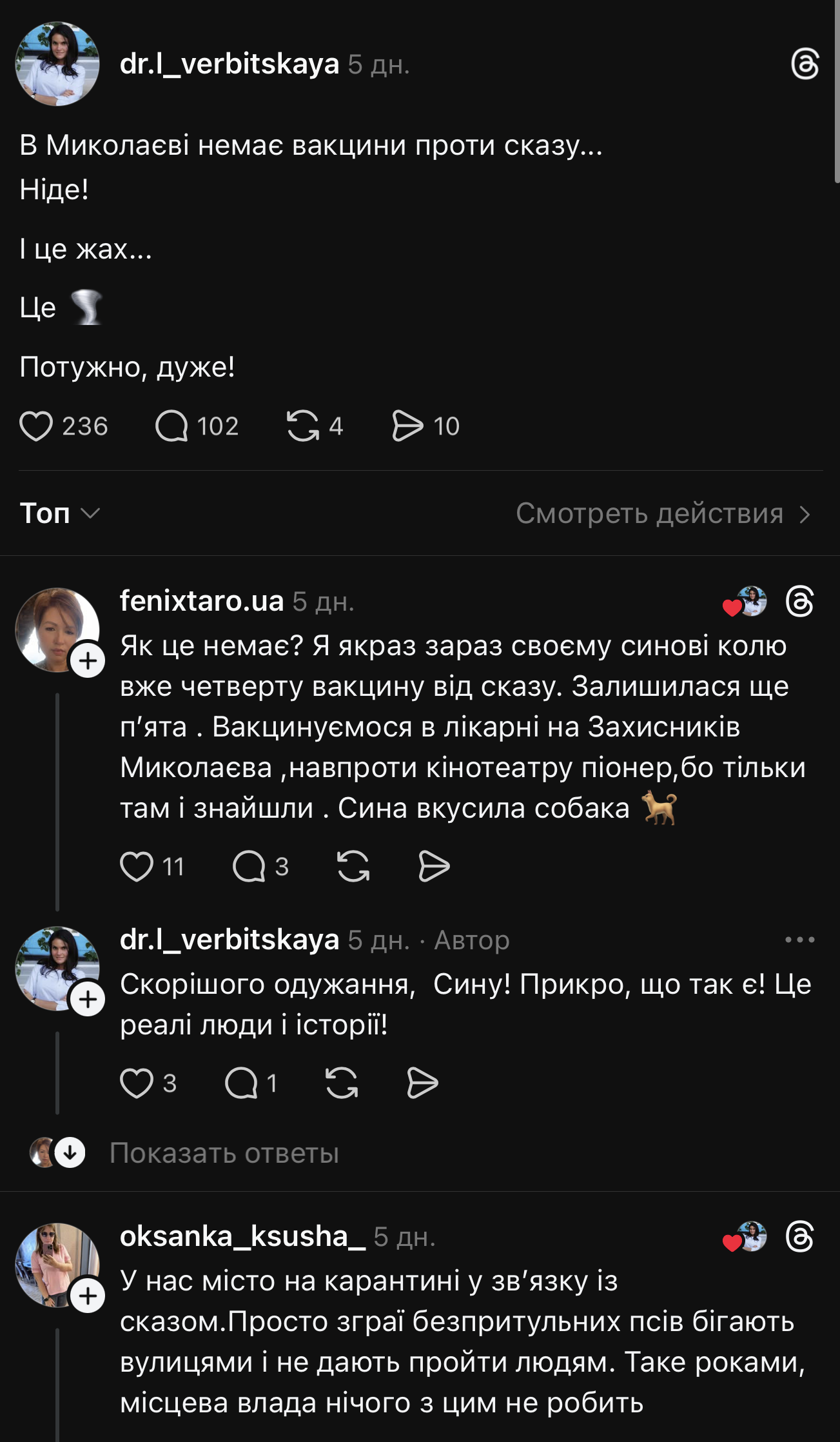The image size is (840, 1442).
Task: Follow fenixtaro.ua using the plus badge
Action: [x=88, y=661]
